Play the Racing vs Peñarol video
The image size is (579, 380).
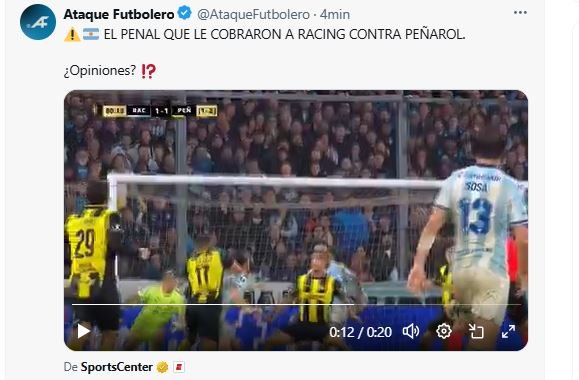click(83, 331)
